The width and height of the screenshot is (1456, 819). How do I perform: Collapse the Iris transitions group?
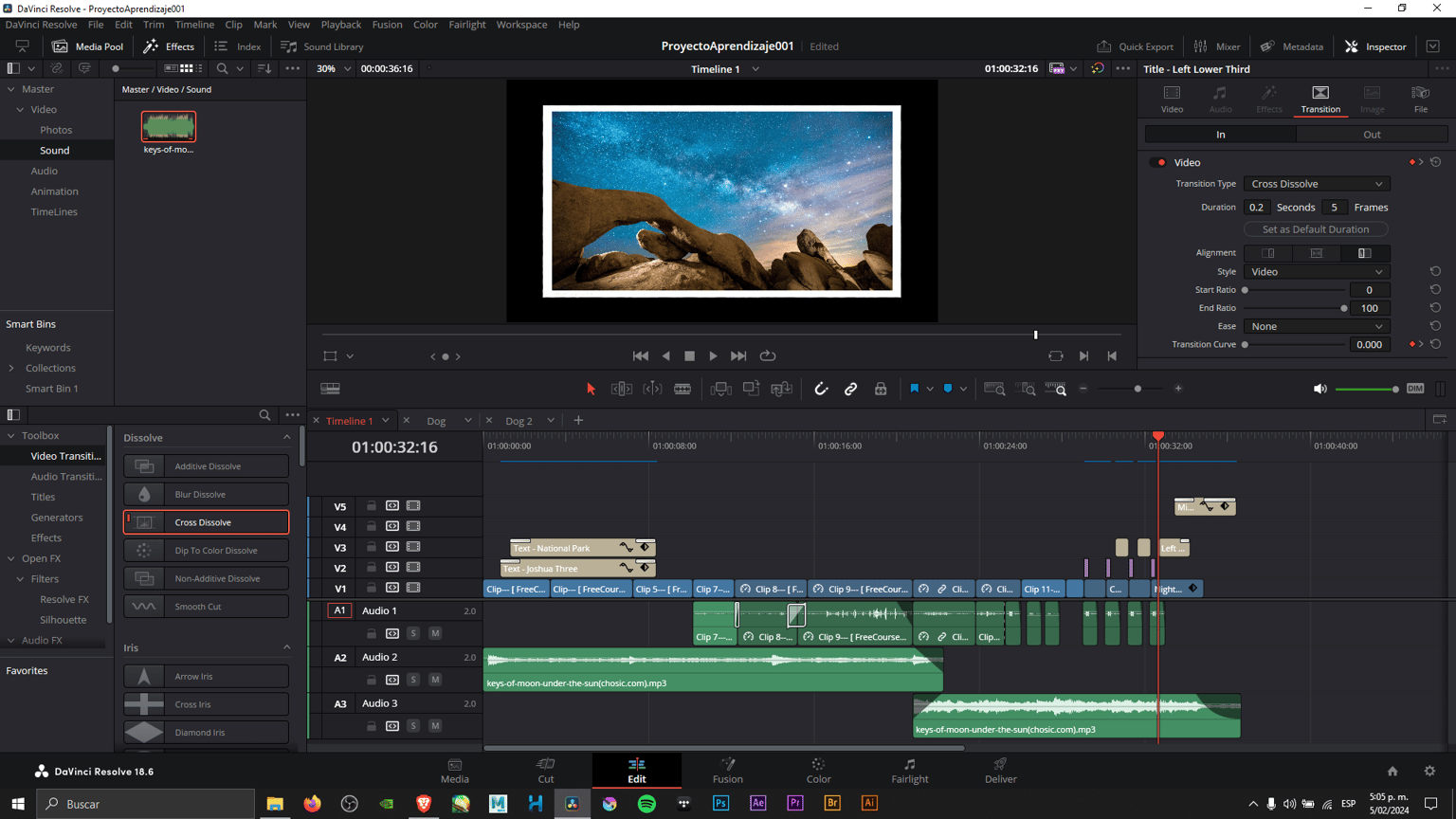pyautogui.click(x=287, y=648)
